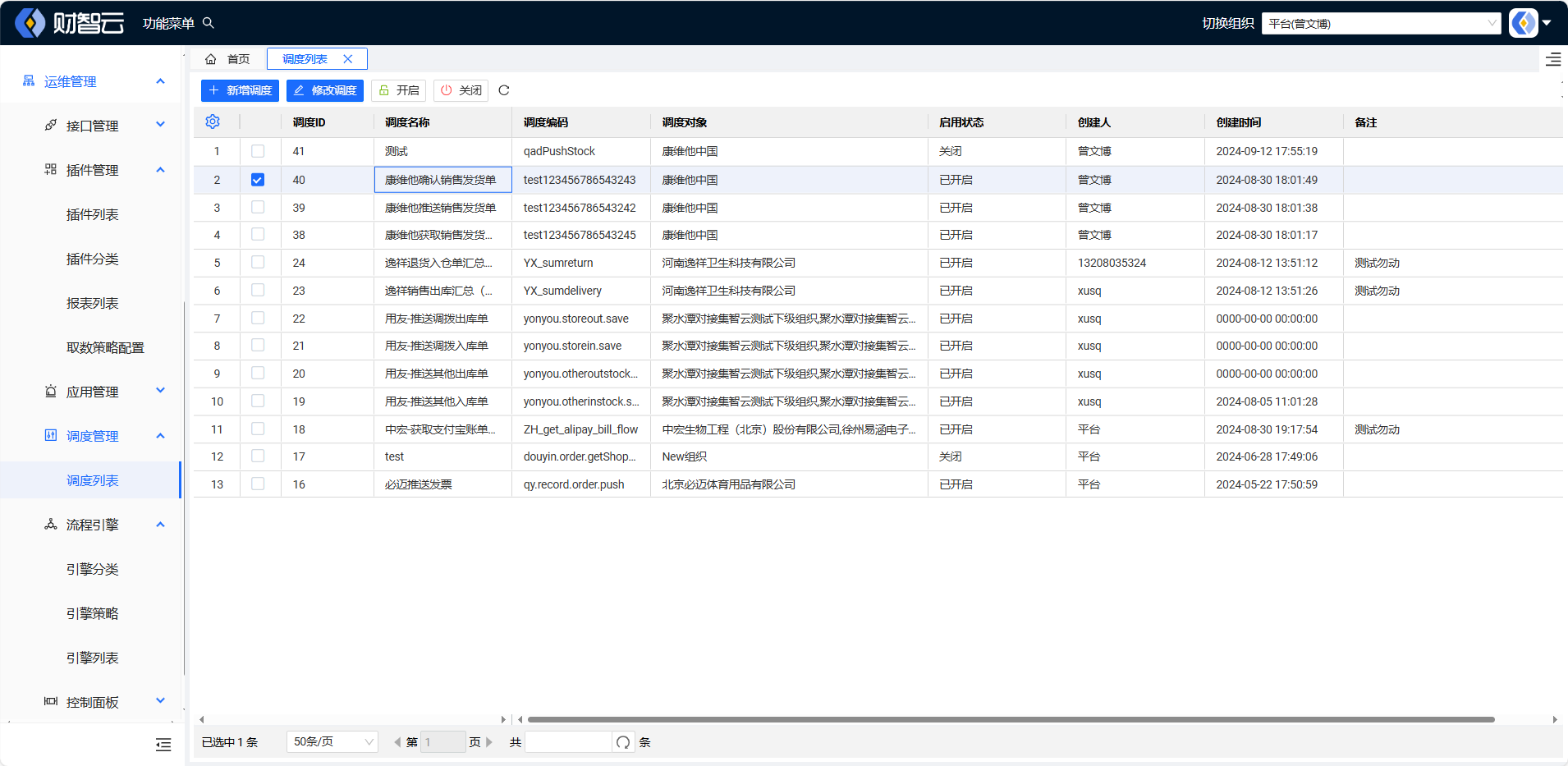The height and width of the screenshot is (766, 1568).
Task: Collapse the sidebar using the bottom menu icon
Action: tap(163, 745)
